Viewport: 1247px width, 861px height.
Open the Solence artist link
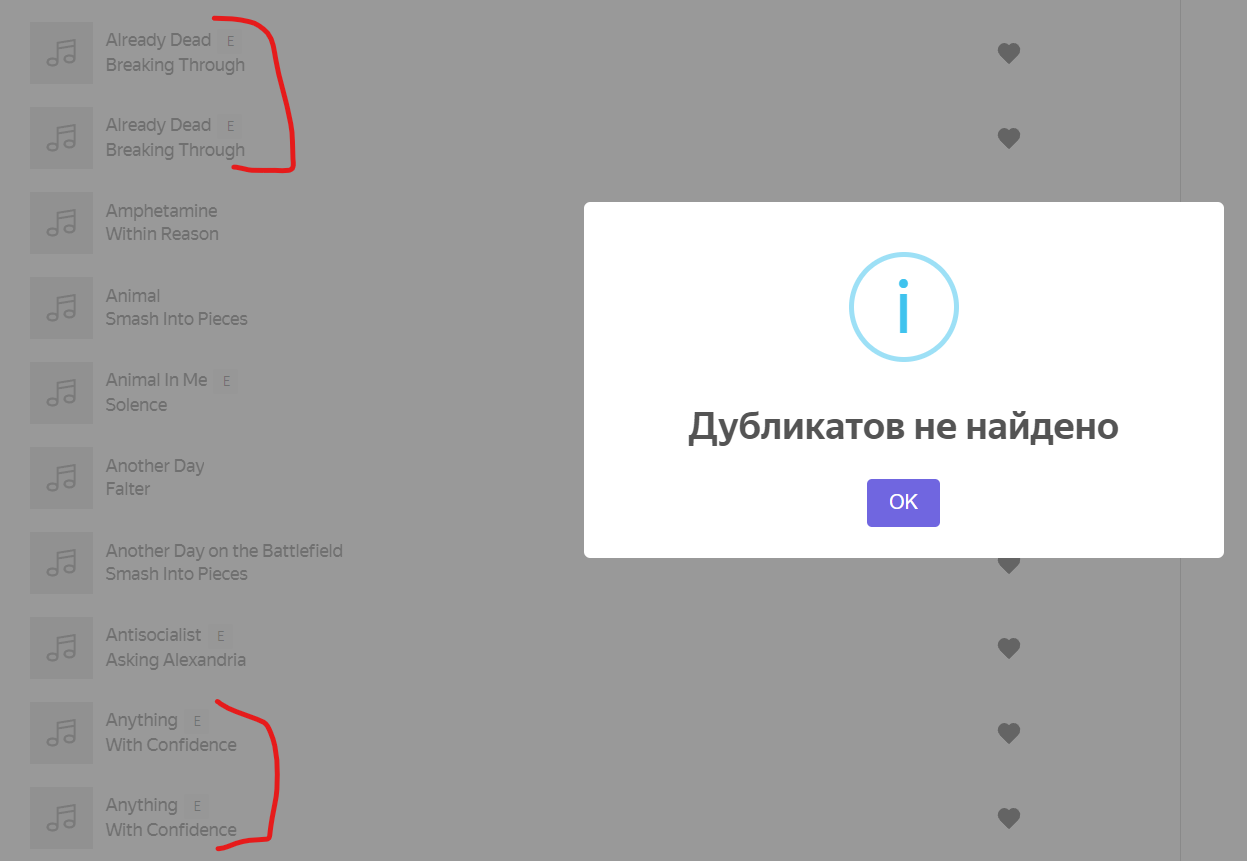coord(137,405)
